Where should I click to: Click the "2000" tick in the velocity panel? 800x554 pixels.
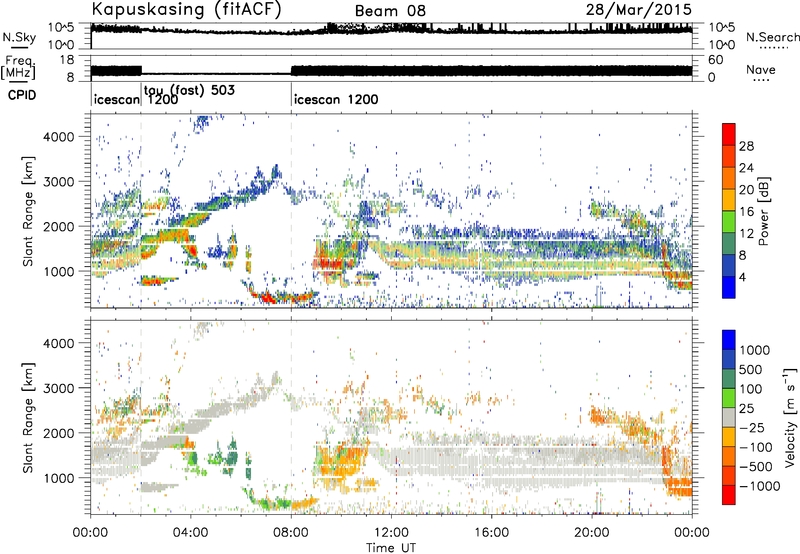(58, 433)
